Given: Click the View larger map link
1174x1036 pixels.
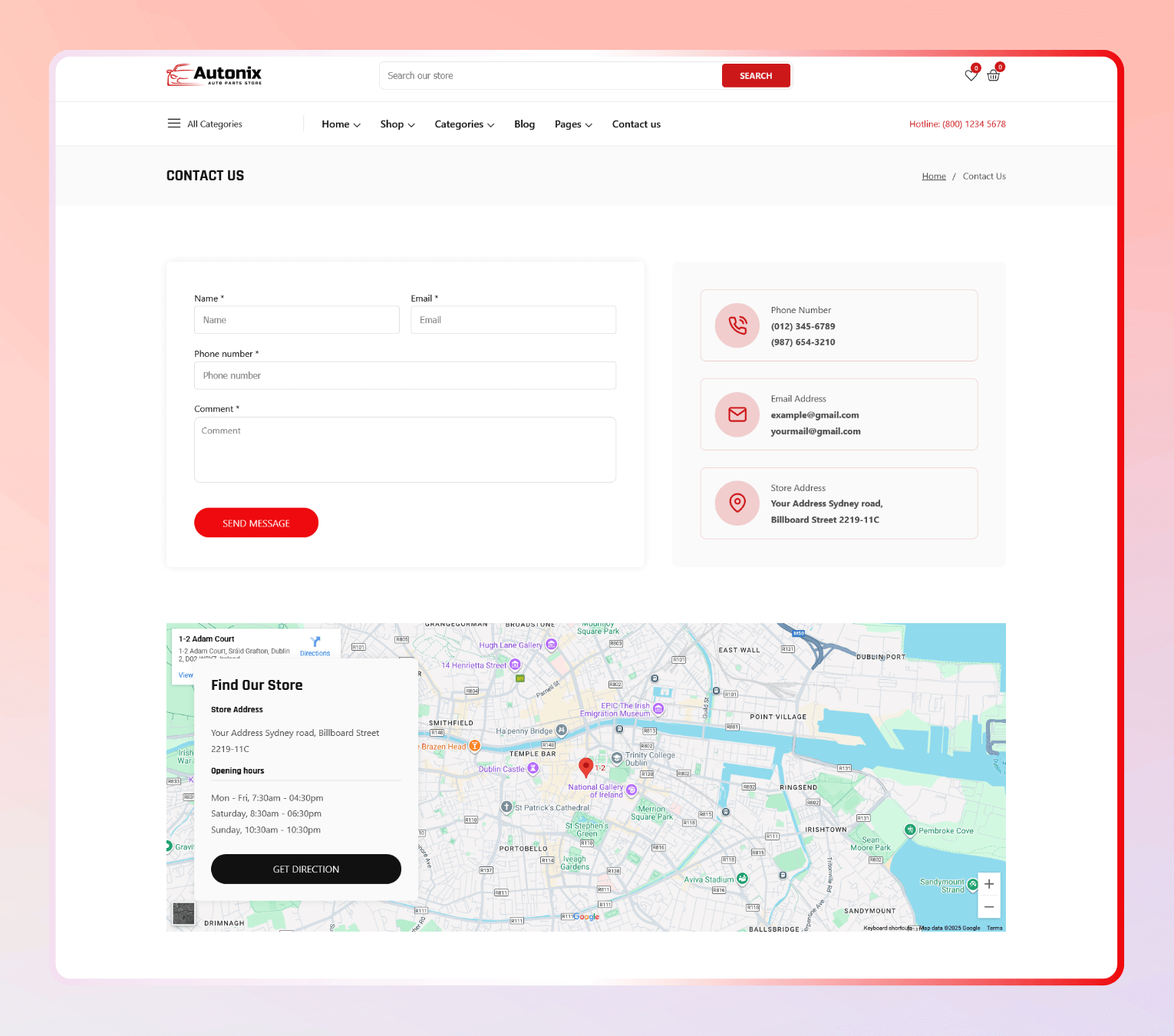Looking at the screenshot, I should (186, 675).
